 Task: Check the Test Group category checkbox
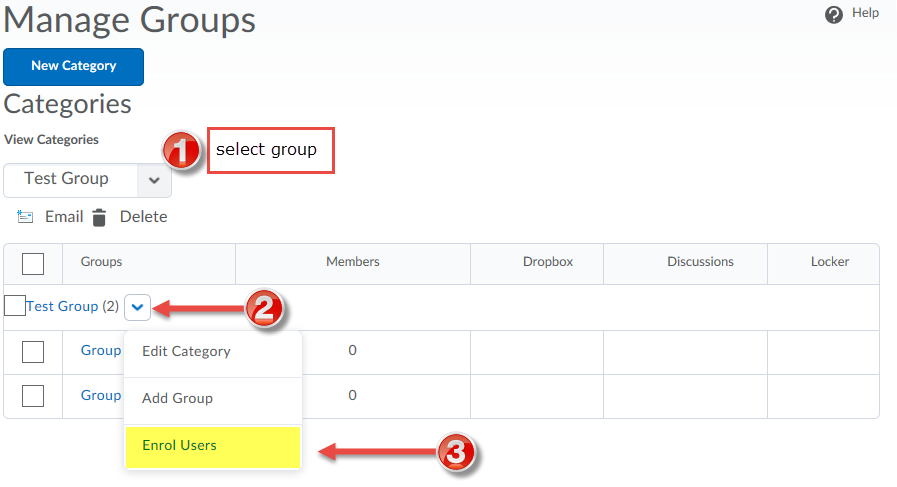(14, 306)
